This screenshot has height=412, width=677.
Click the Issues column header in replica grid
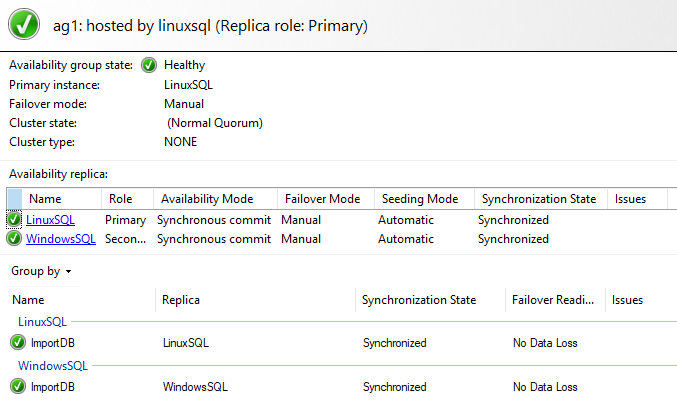click(630, 199)
